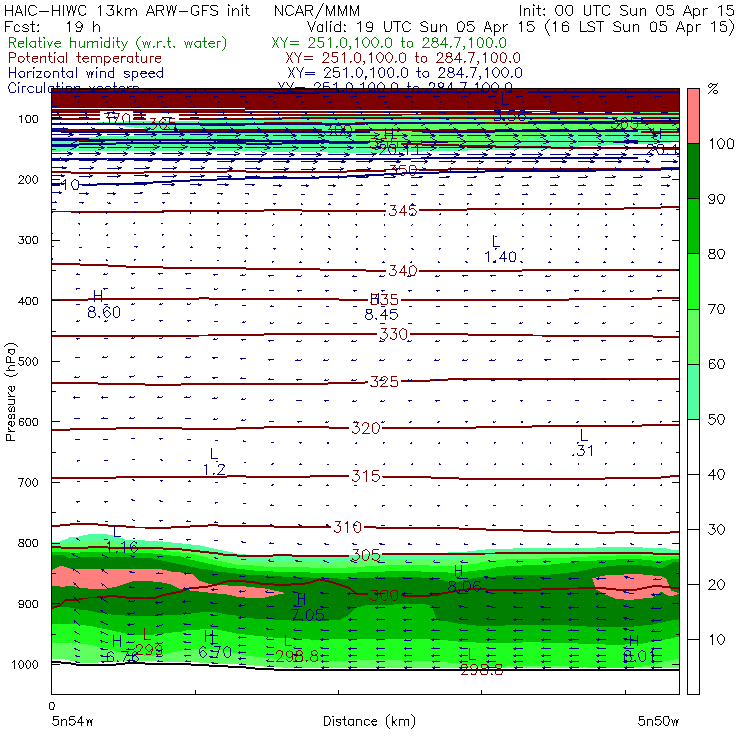Click the 'L 1.16' wind speed minimum label
This screenshot has width=740, height=740.
click(x=122, y=539)
